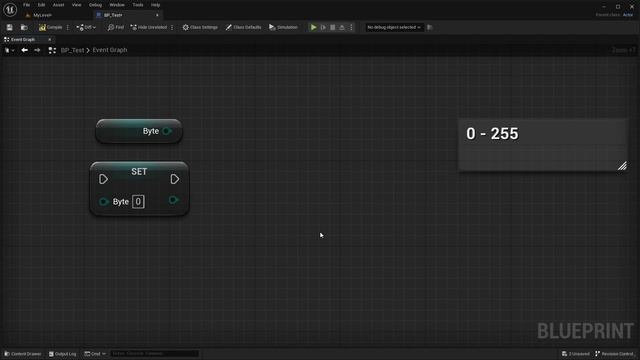Open the File menu
The width and height of the screenshot is (640, 360).
pyautogui.click(x=27, y=5)
